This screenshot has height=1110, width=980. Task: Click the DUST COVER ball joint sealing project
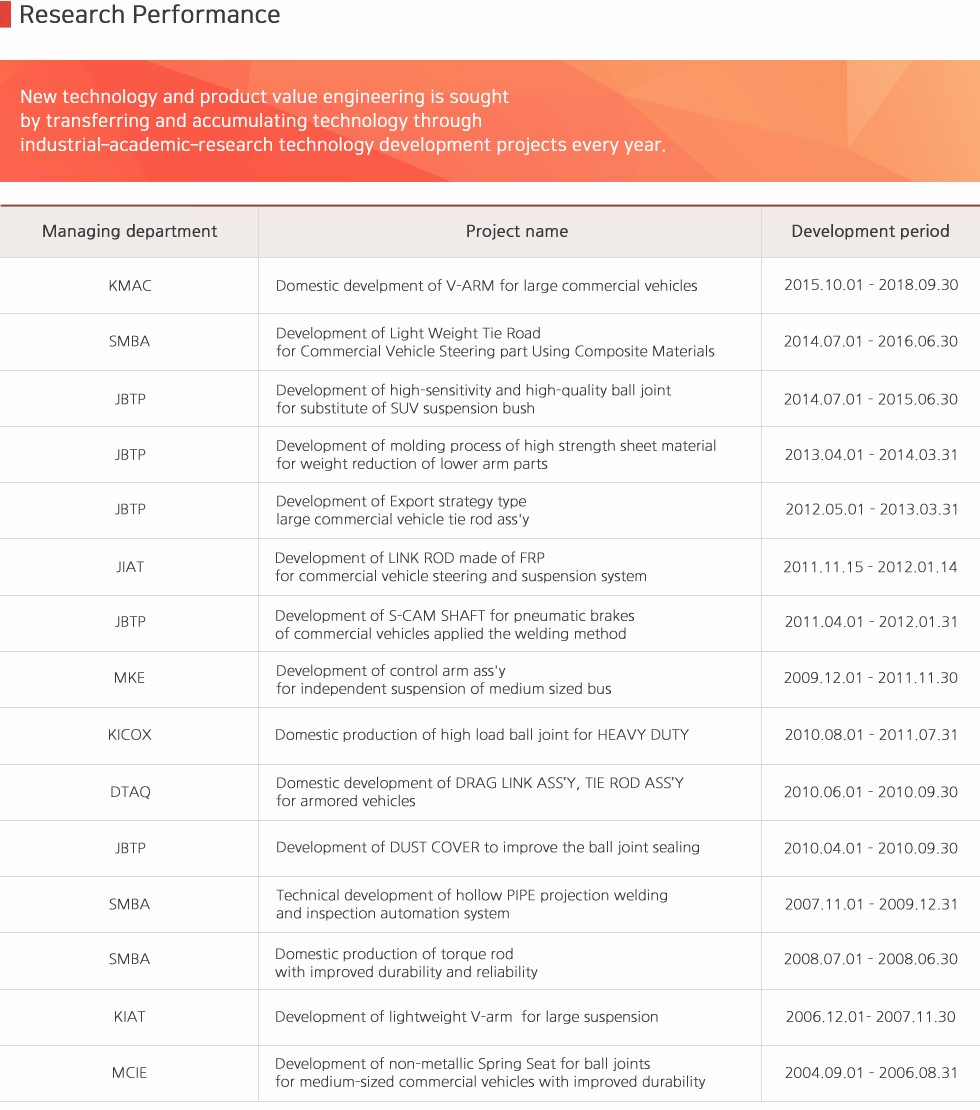click(x=487, y=847)
